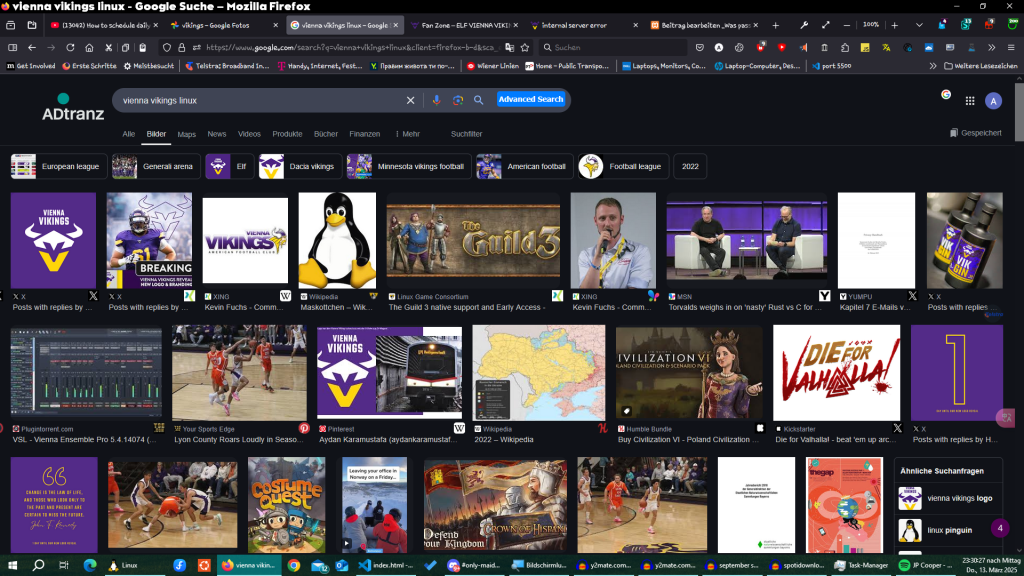Open the tracking protection shield icon
Image resolution: width=1024 pixels, height=576 pixels.
(167, 48)
